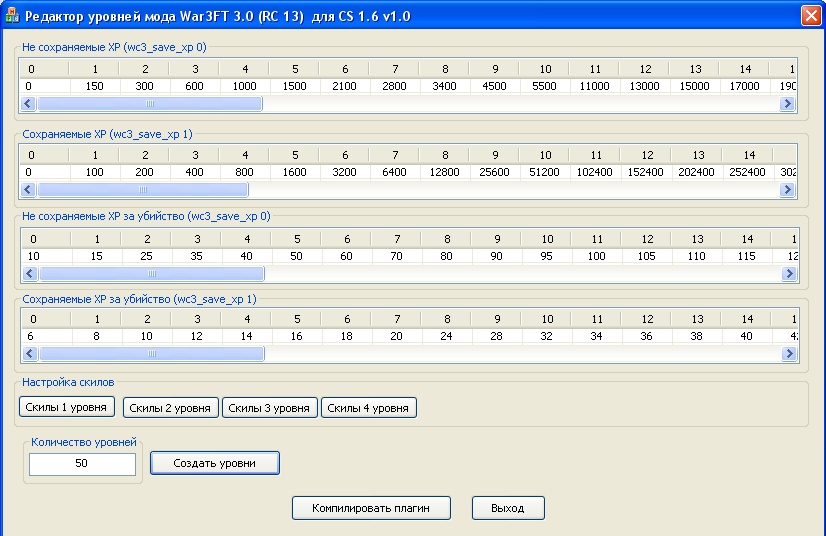Screen dimensions: 826x536
Task: Click right scroll arrow of non-saved XP table
Action: pyautogui.click(x=787, y=103)
